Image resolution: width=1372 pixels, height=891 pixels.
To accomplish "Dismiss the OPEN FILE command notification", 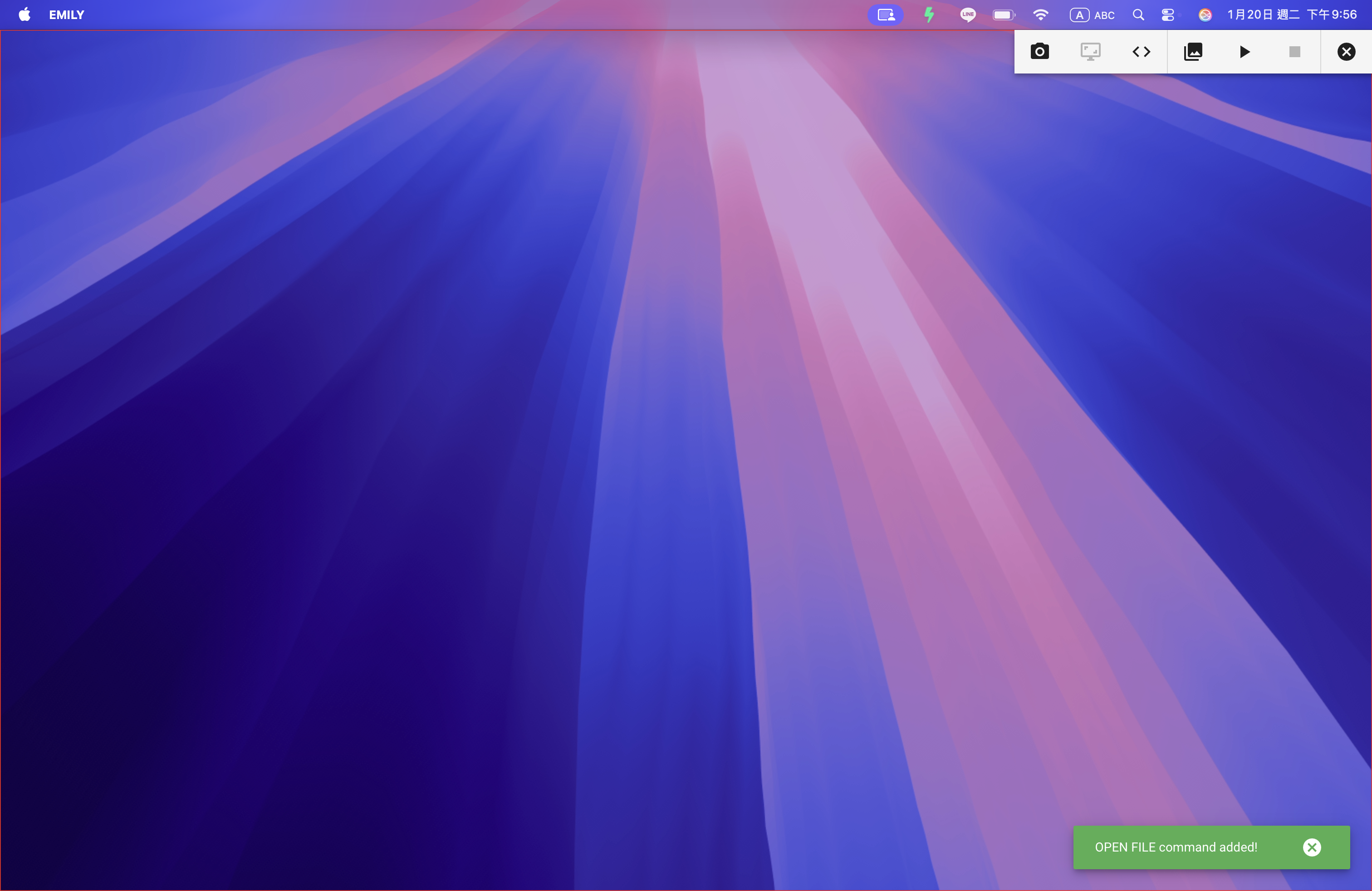I will pyautogui.click(x=1312, y=847).
